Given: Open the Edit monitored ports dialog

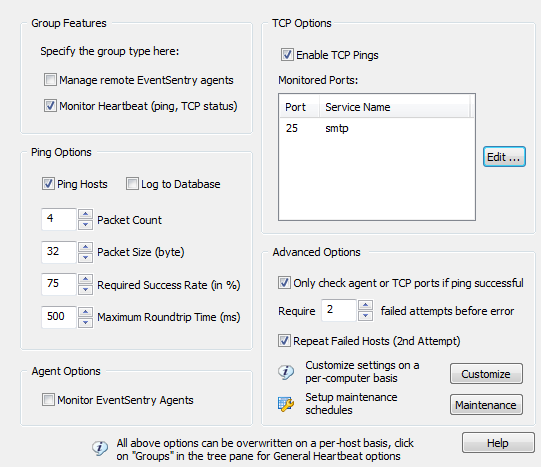Looking at the screenshot, I should point(504,157).
